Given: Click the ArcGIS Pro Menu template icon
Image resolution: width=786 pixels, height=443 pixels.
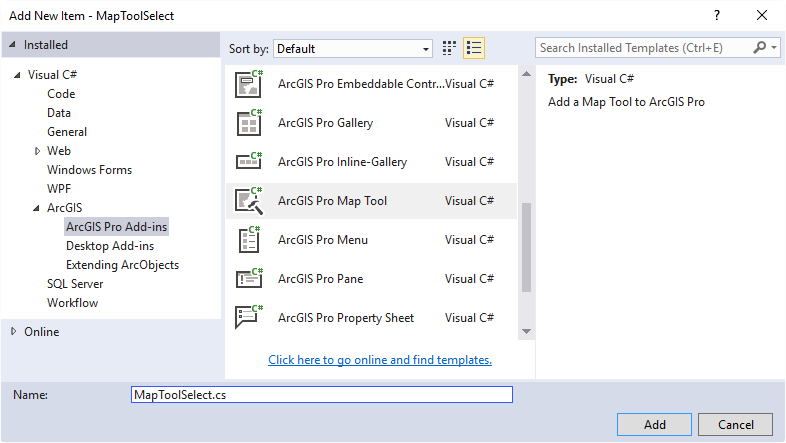Looking at the screenshot, I should click(x=249, y=240).
